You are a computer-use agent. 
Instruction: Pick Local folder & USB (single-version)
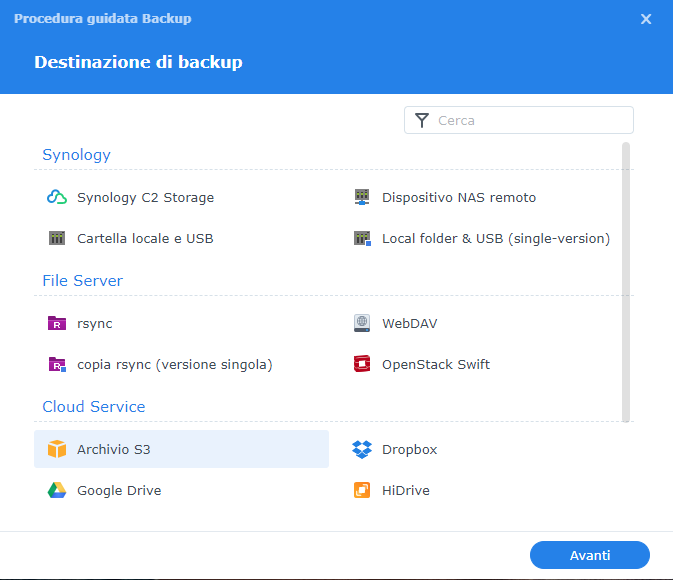pos(496,238)
